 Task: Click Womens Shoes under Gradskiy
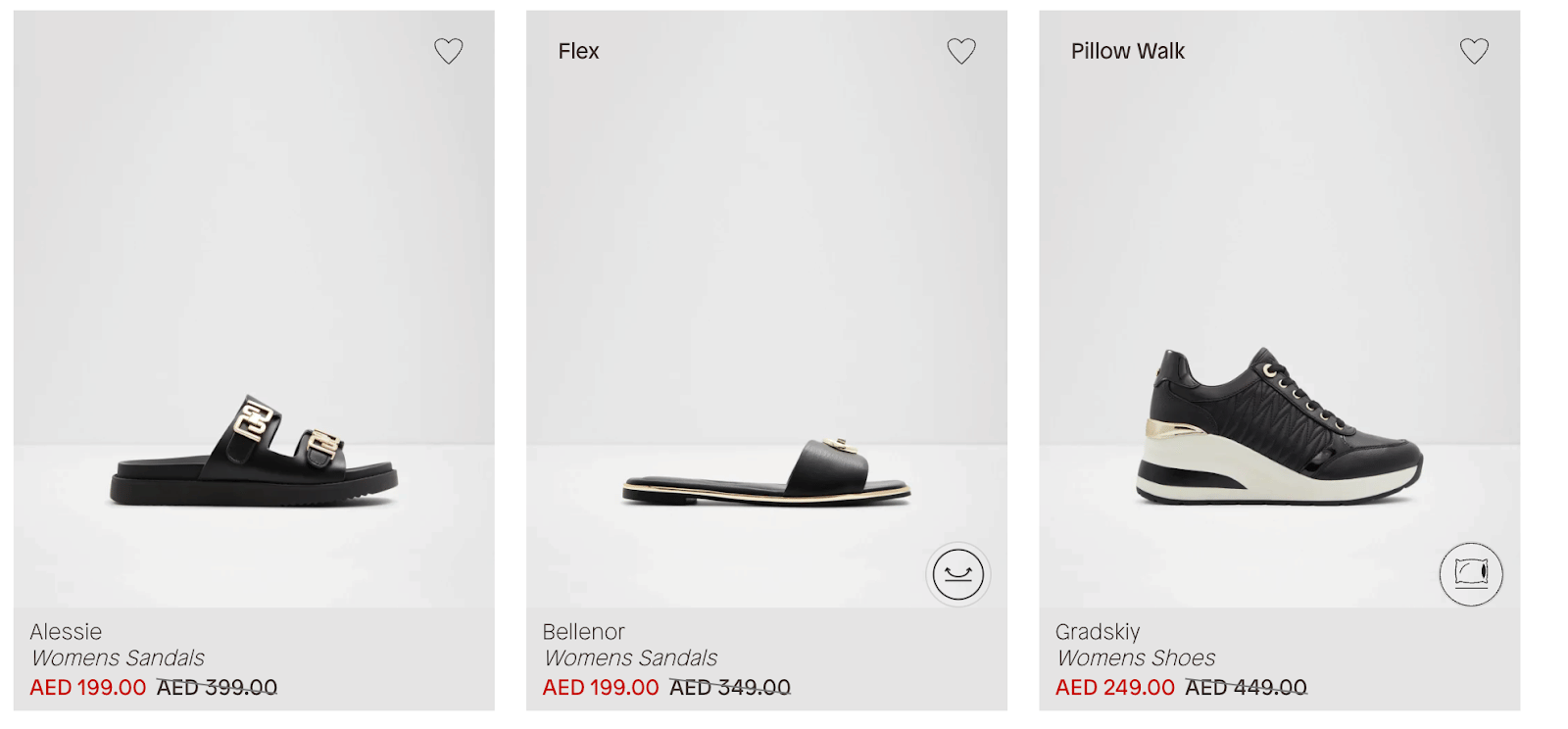(x=1135, y=658)
